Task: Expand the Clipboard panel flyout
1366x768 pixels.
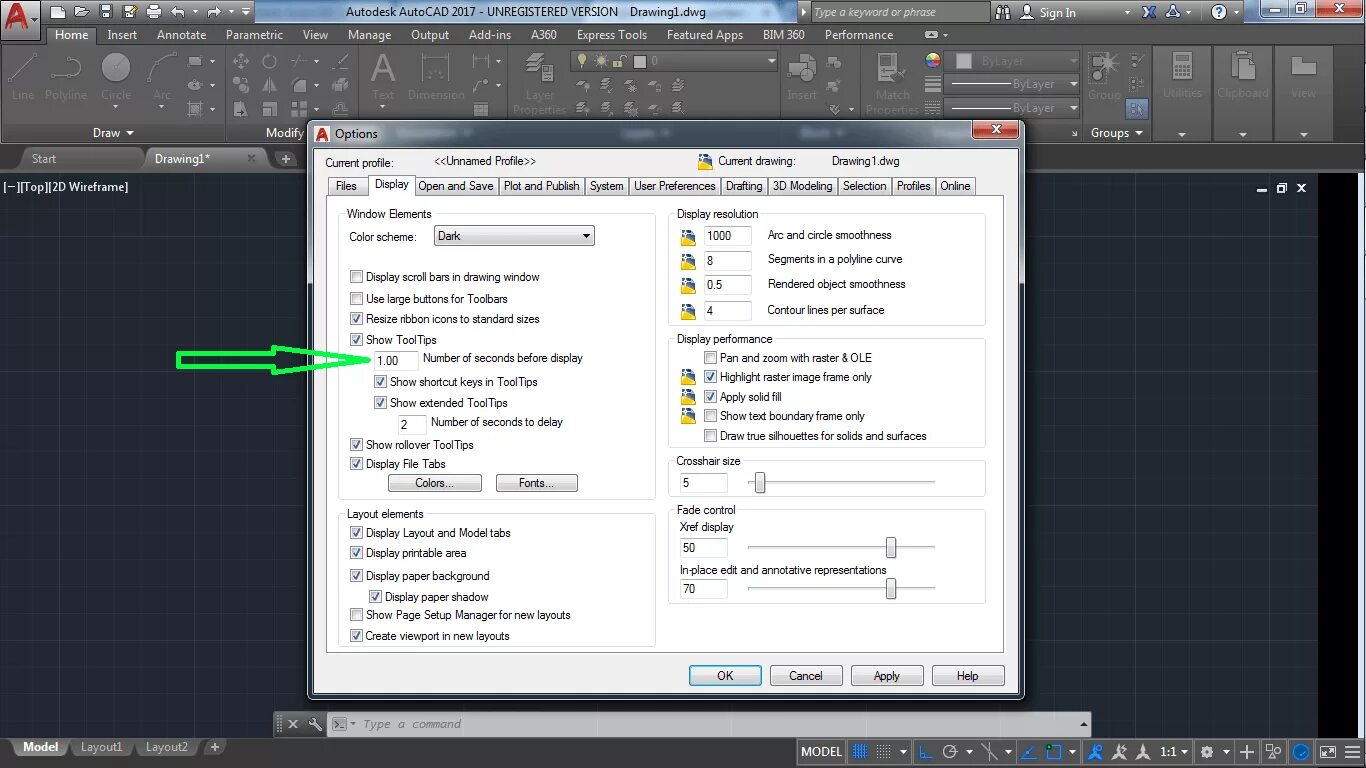Action: [x=1242, y=134]
